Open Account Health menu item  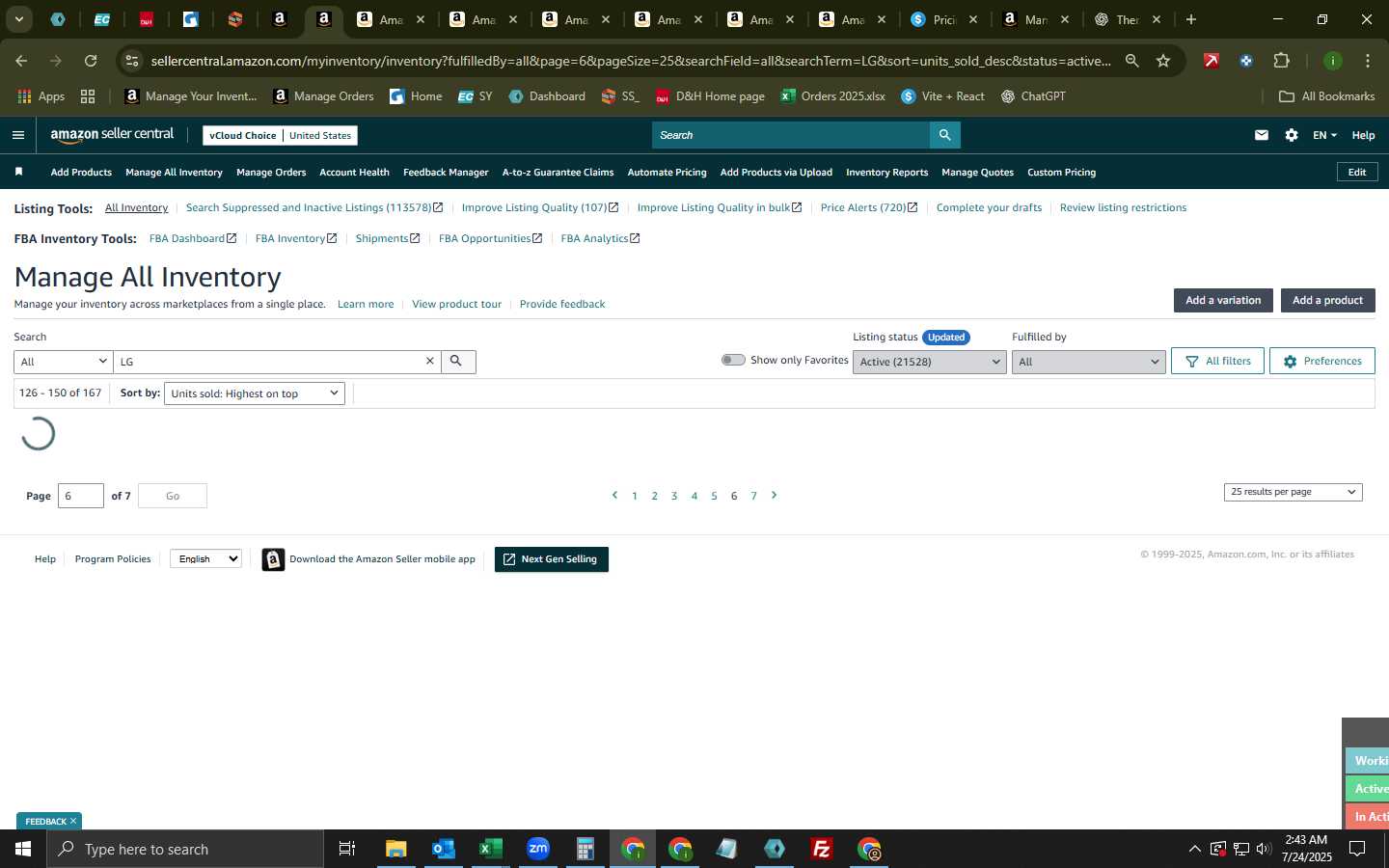pos(354,172)
